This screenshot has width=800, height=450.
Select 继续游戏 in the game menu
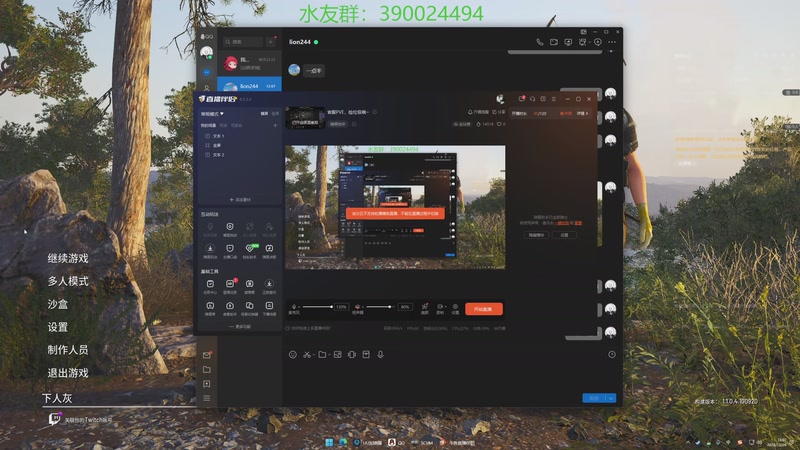point(68,258)
